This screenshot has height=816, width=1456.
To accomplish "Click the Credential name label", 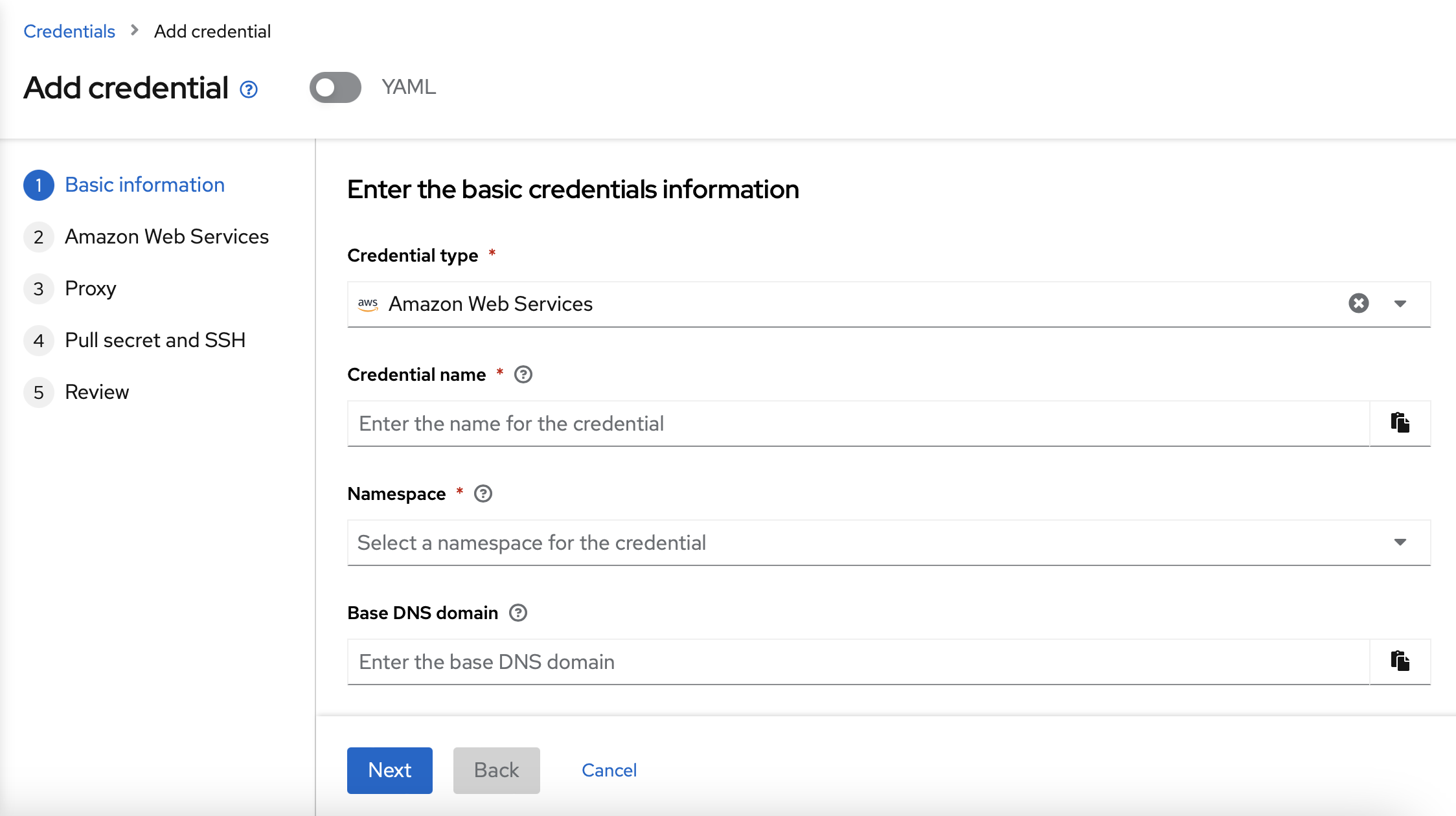I will (416, 374).
